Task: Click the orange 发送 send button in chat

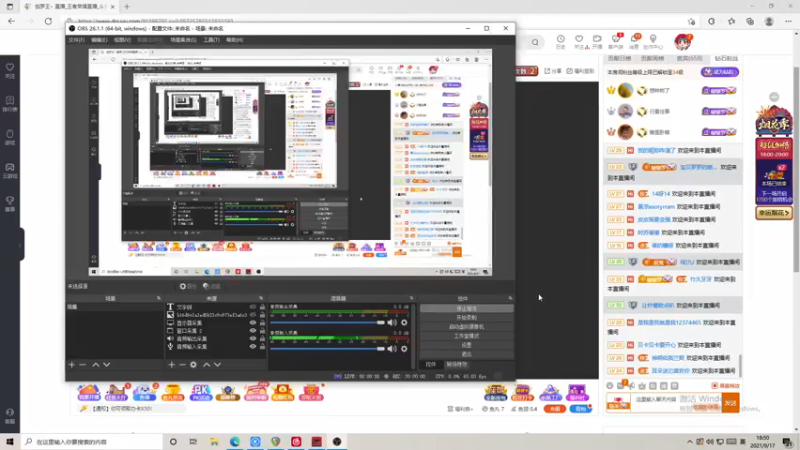Action: tap(730, 403)
